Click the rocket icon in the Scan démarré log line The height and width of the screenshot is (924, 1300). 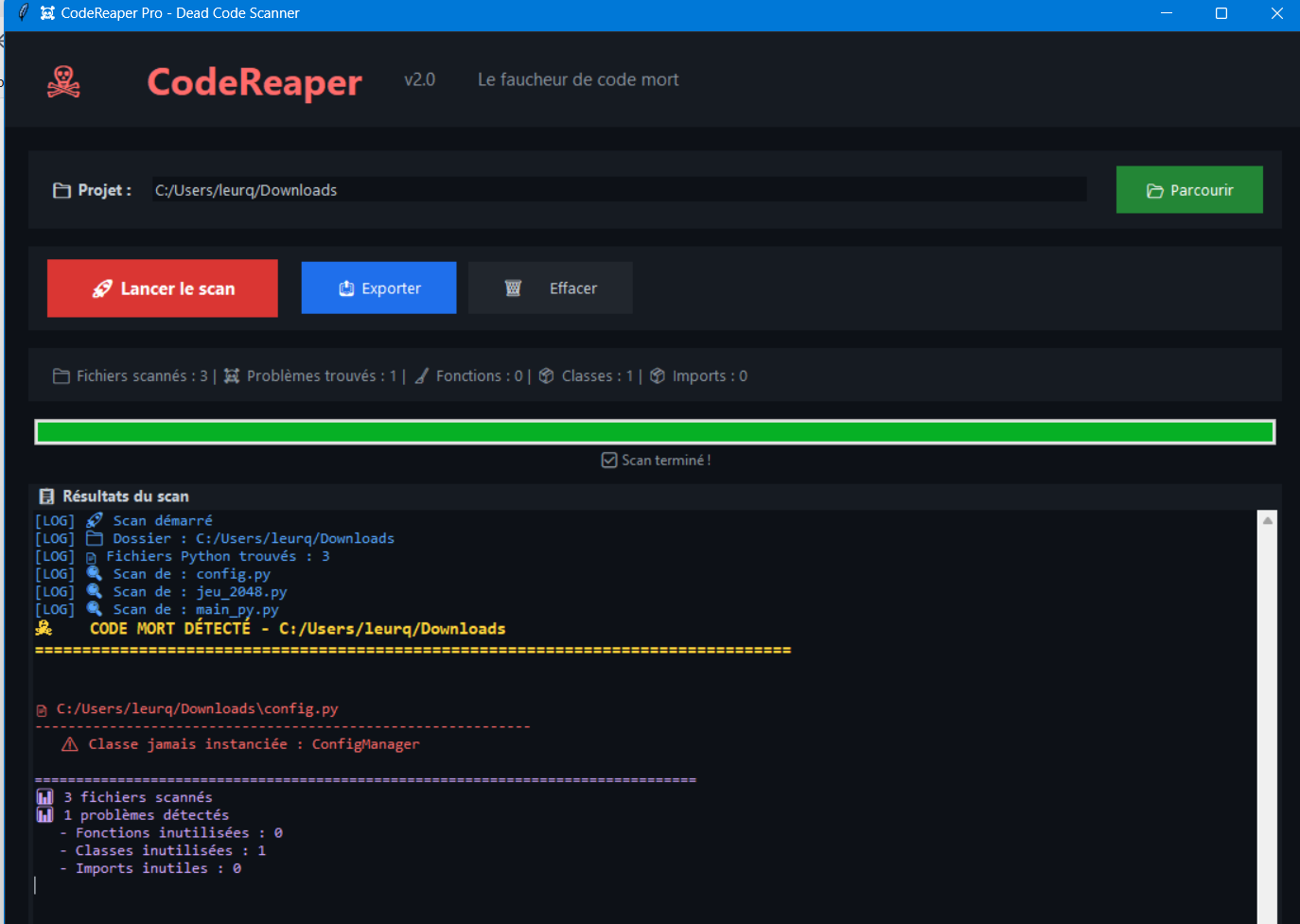pyautogui.click(x=95, y=520)
